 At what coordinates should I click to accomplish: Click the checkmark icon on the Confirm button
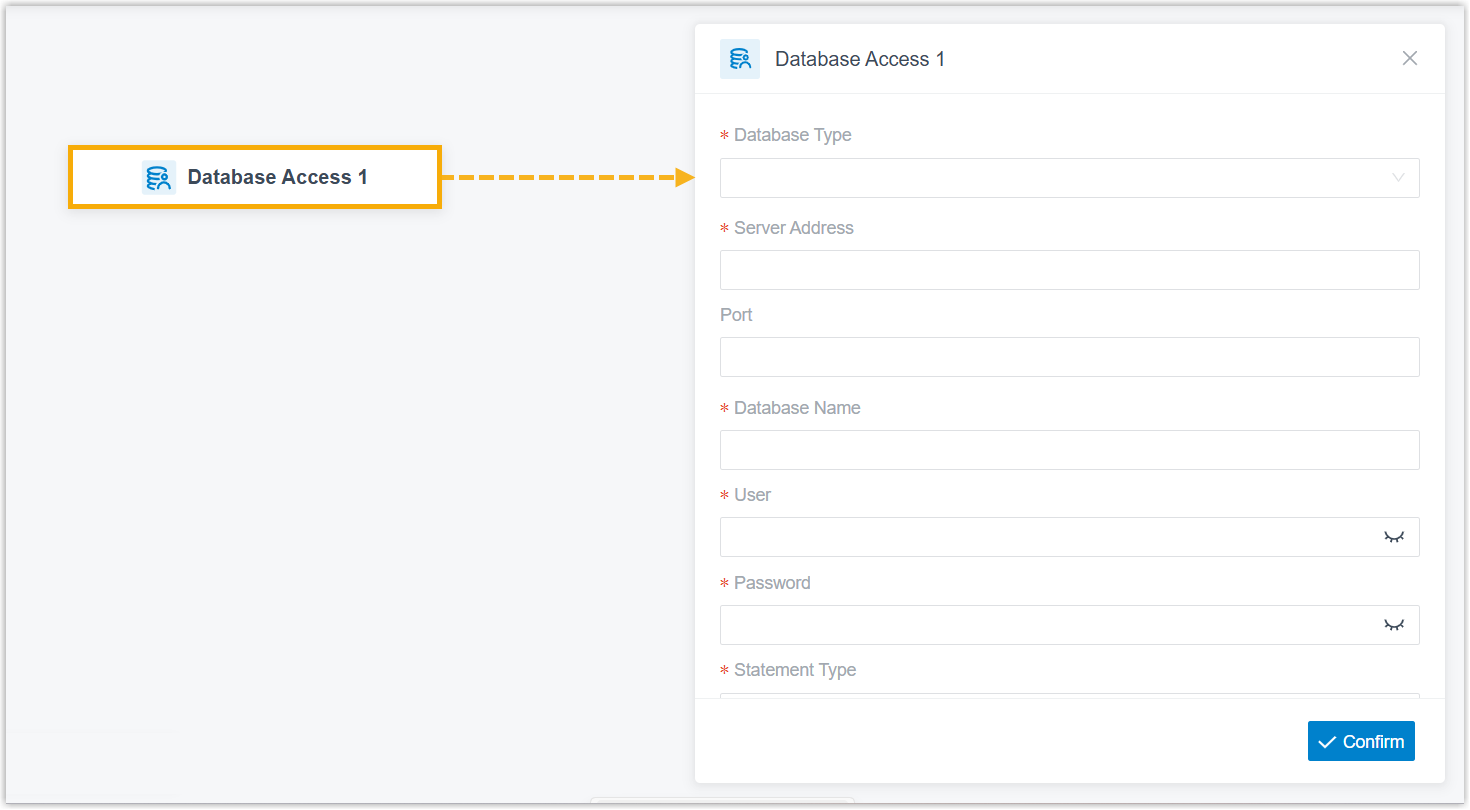[x=1327, y=742]
